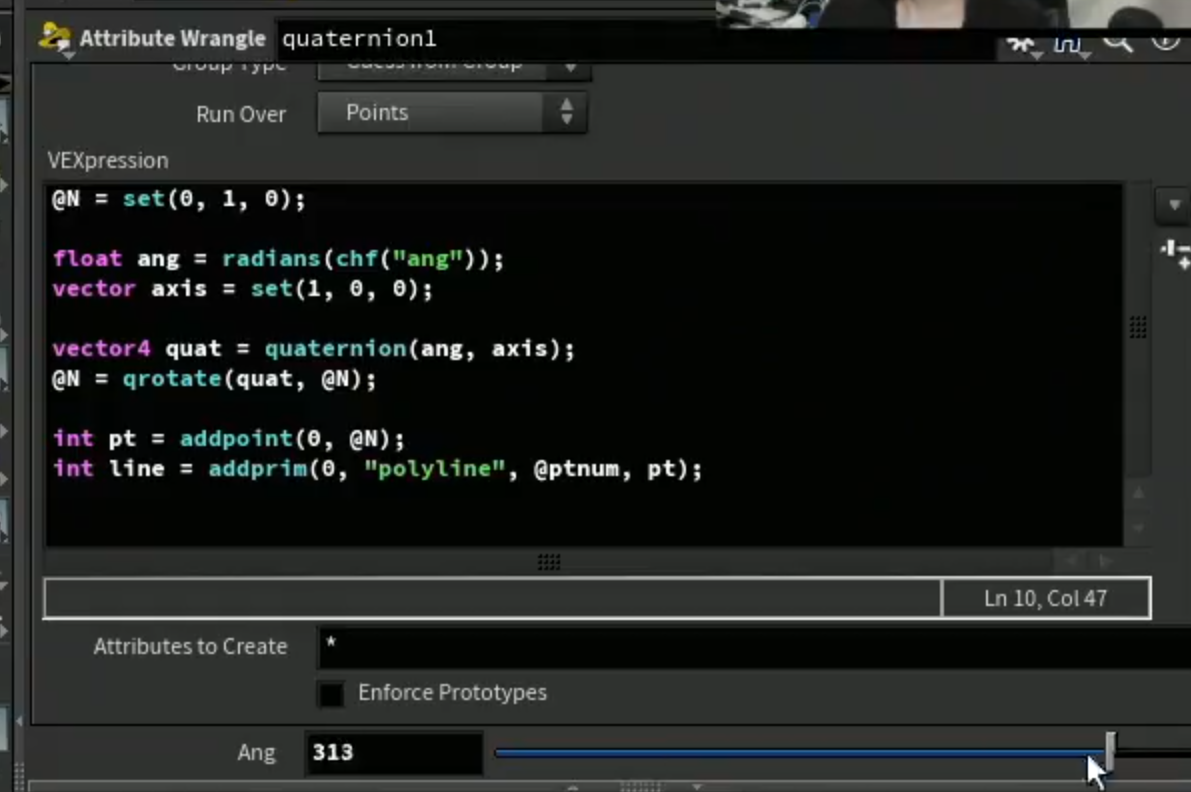1191x792 pixels.
Task: Click the editor bottom resize grip dots
Action: [548, 562]
